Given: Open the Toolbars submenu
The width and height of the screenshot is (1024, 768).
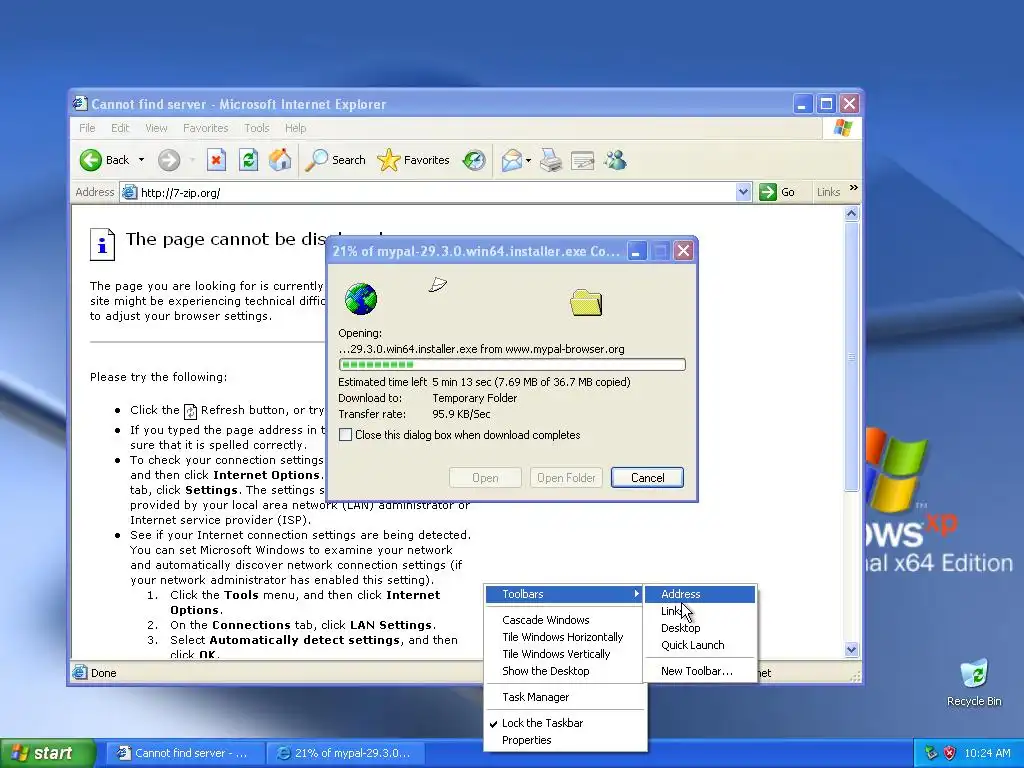Looking at the screenshot, I should click(x=564, y=594).
